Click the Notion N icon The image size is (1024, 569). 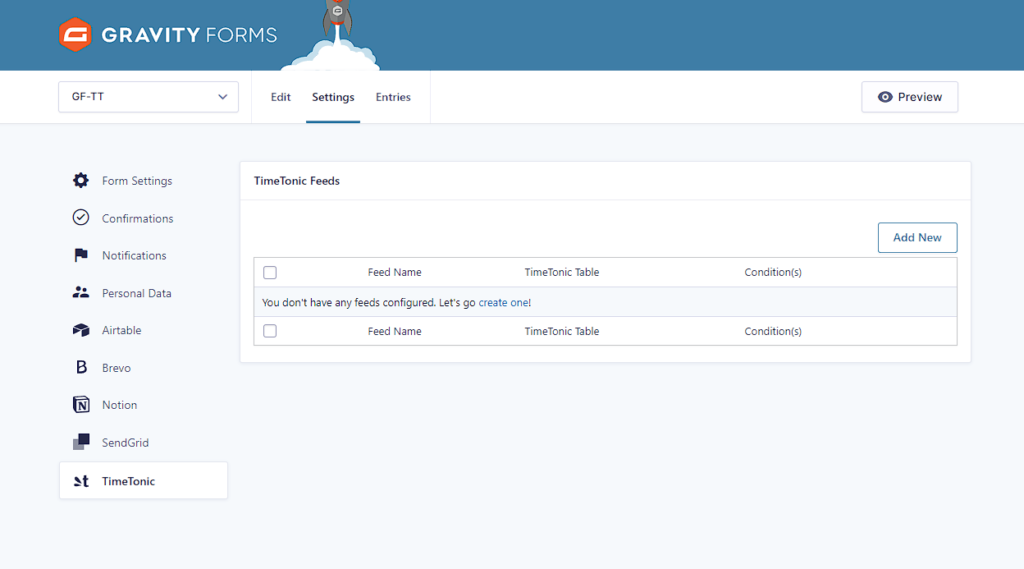pos(81,404)
